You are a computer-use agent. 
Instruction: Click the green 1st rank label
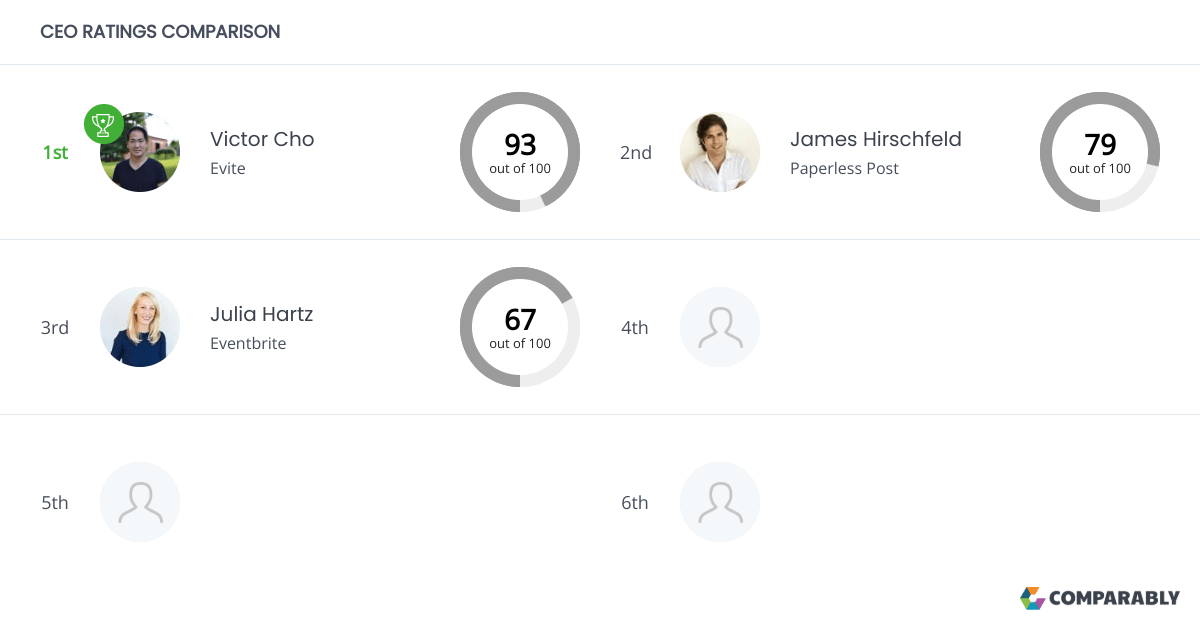(55, 152)
